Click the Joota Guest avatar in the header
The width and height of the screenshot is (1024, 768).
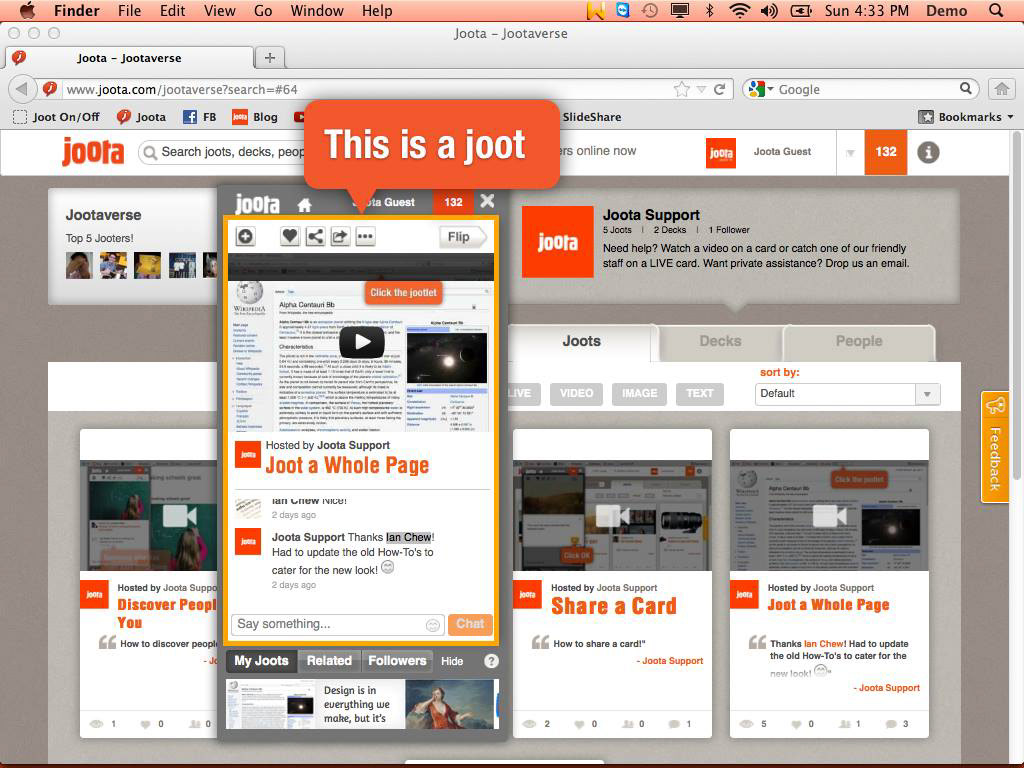click(x=721, y=153)
